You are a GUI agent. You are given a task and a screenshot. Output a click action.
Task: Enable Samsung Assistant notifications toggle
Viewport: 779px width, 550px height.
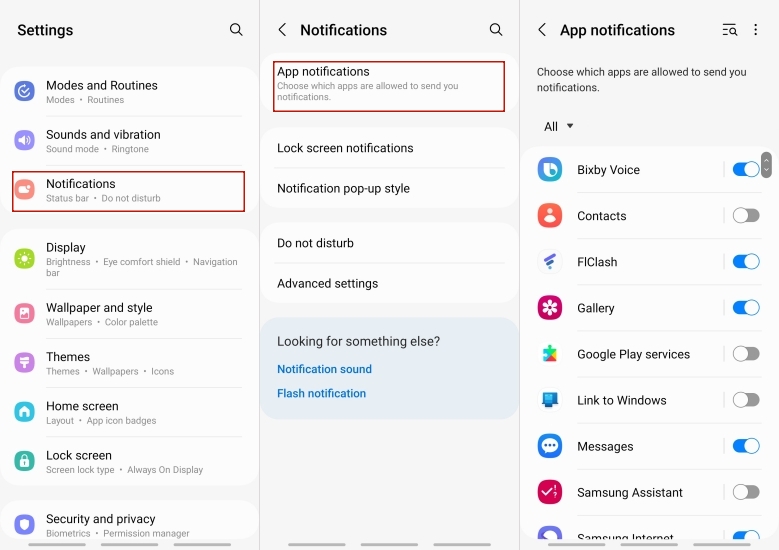(x=746, y=492)
